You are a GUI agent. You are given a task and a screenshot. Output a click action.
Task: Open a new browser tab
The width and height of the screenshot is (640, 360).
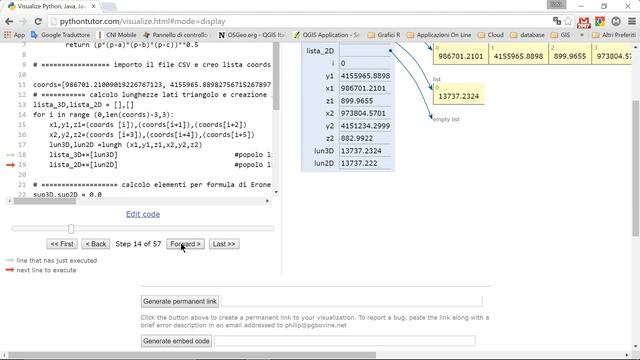pos(109,7)
